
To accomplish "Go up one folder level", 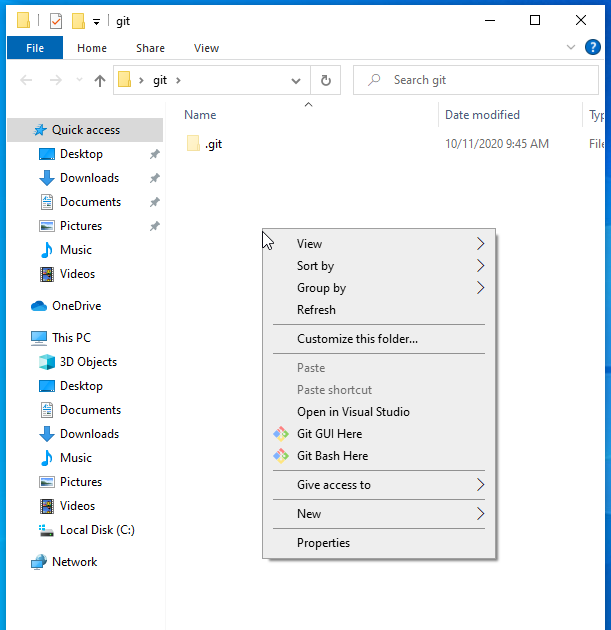I will 100,80.
